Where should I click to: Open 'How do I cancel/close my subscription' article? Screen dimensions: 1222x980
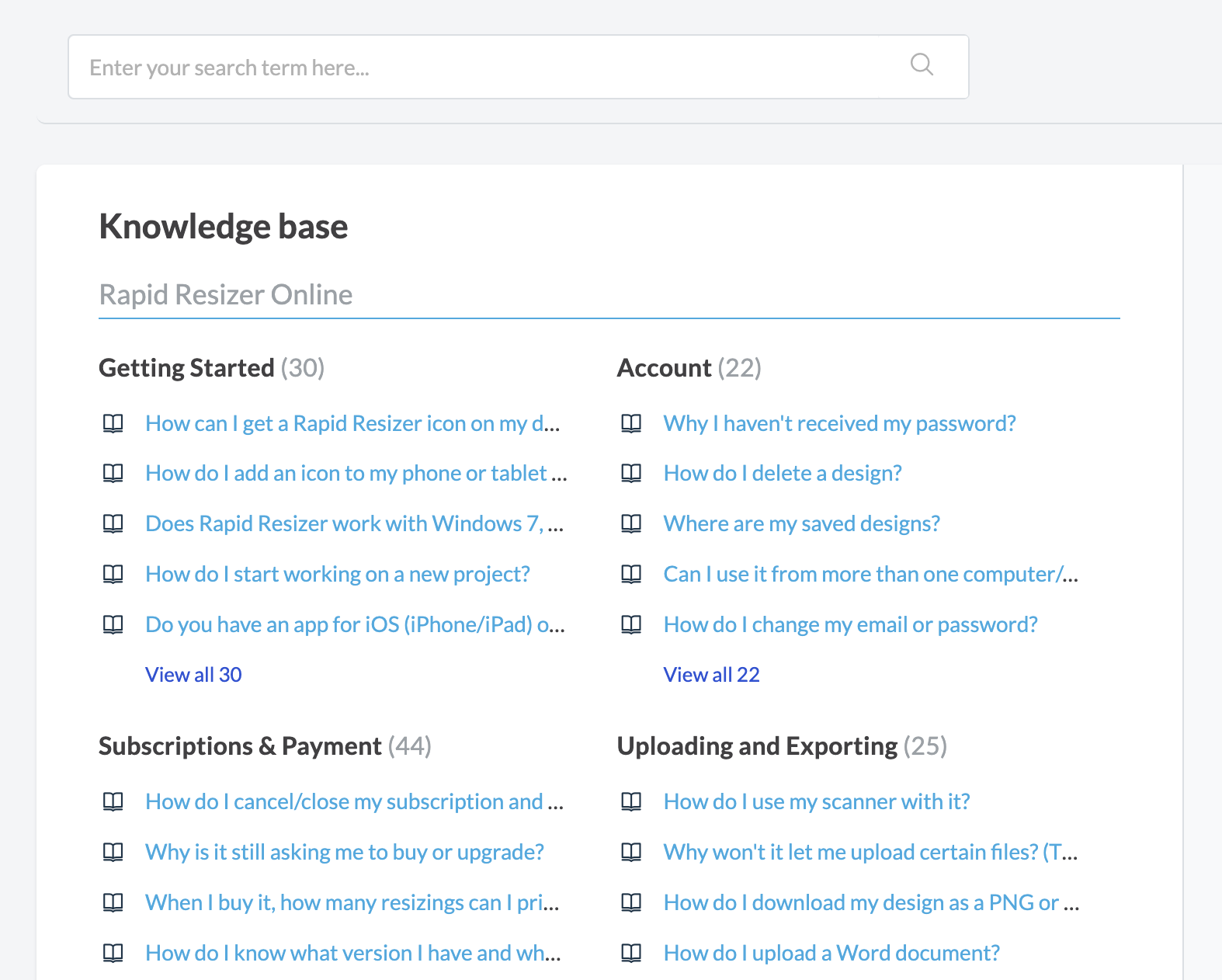coord(355,801)
